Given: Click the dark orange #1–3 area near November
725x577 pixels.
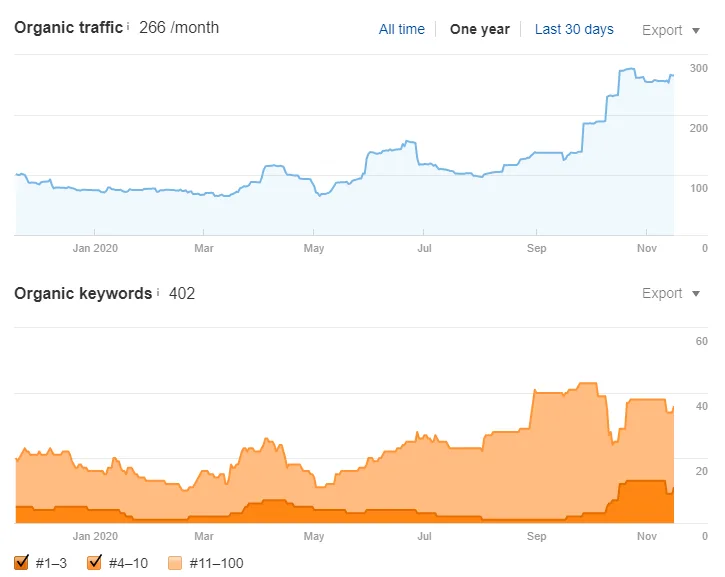Looking at the screenshot, I should click(x=643, y=503).
